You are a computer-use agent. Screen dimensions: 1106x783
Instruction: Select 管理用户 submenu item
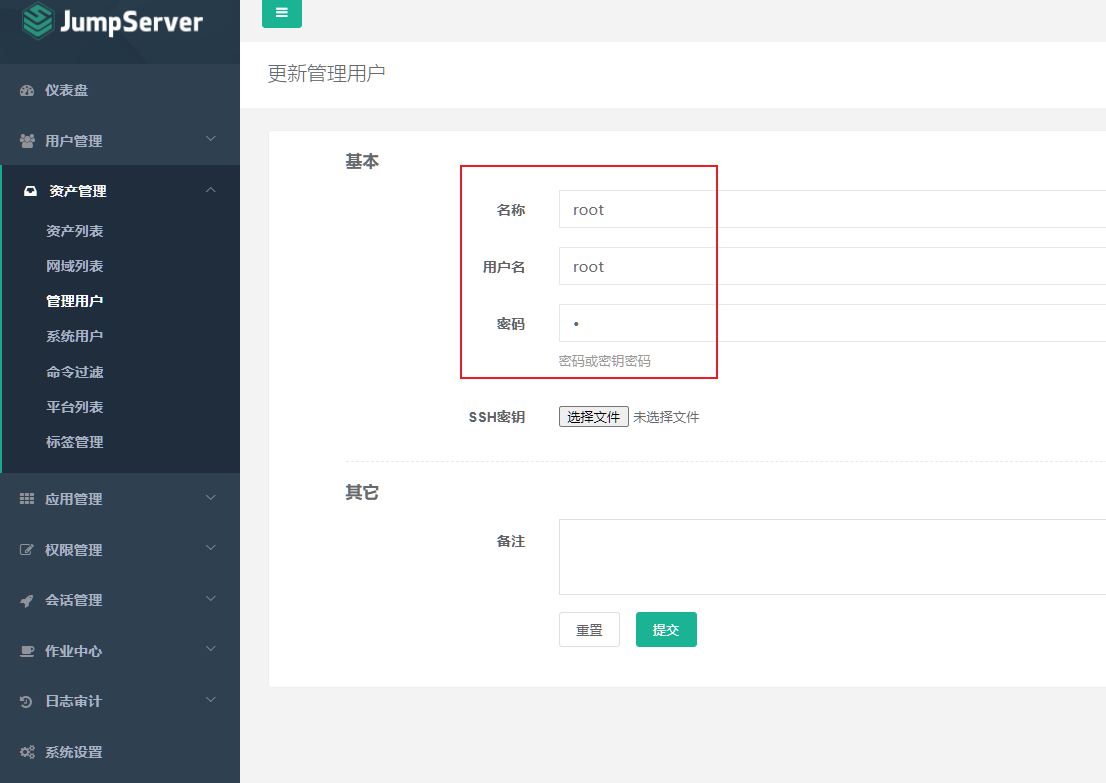[x=75, y=301]
